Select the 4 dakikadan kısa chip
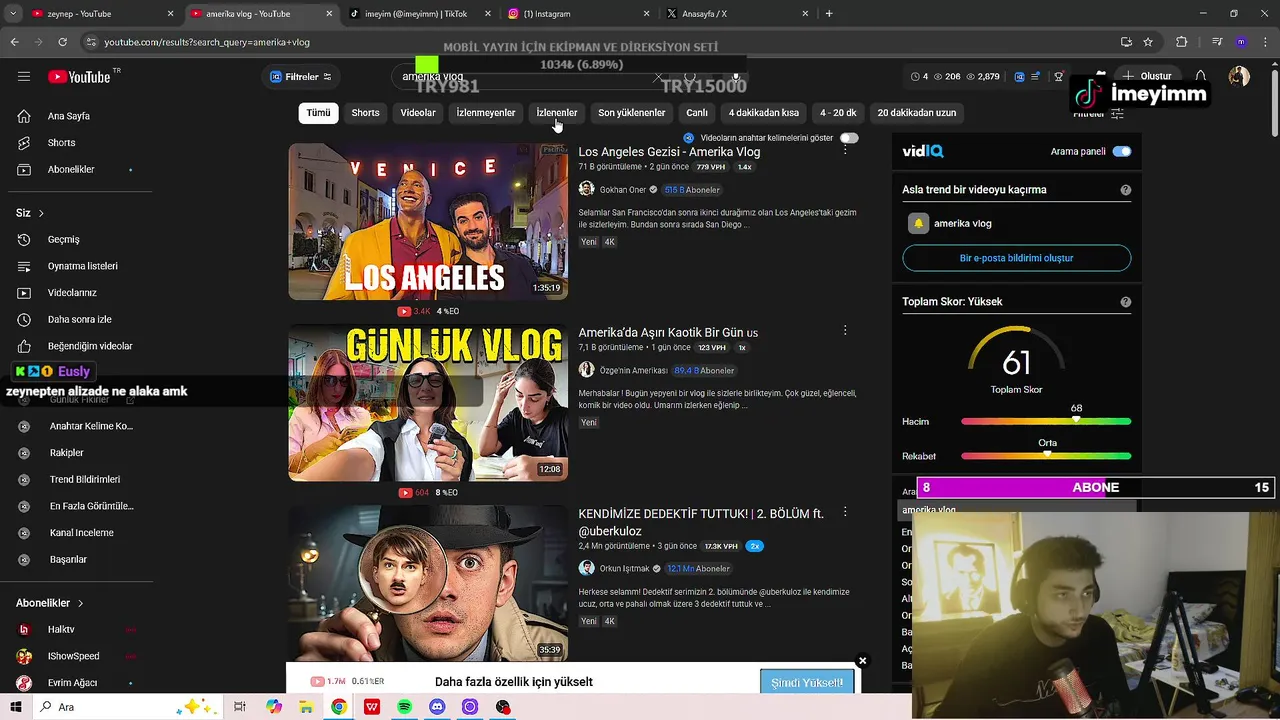 click(x=764, y=113)
